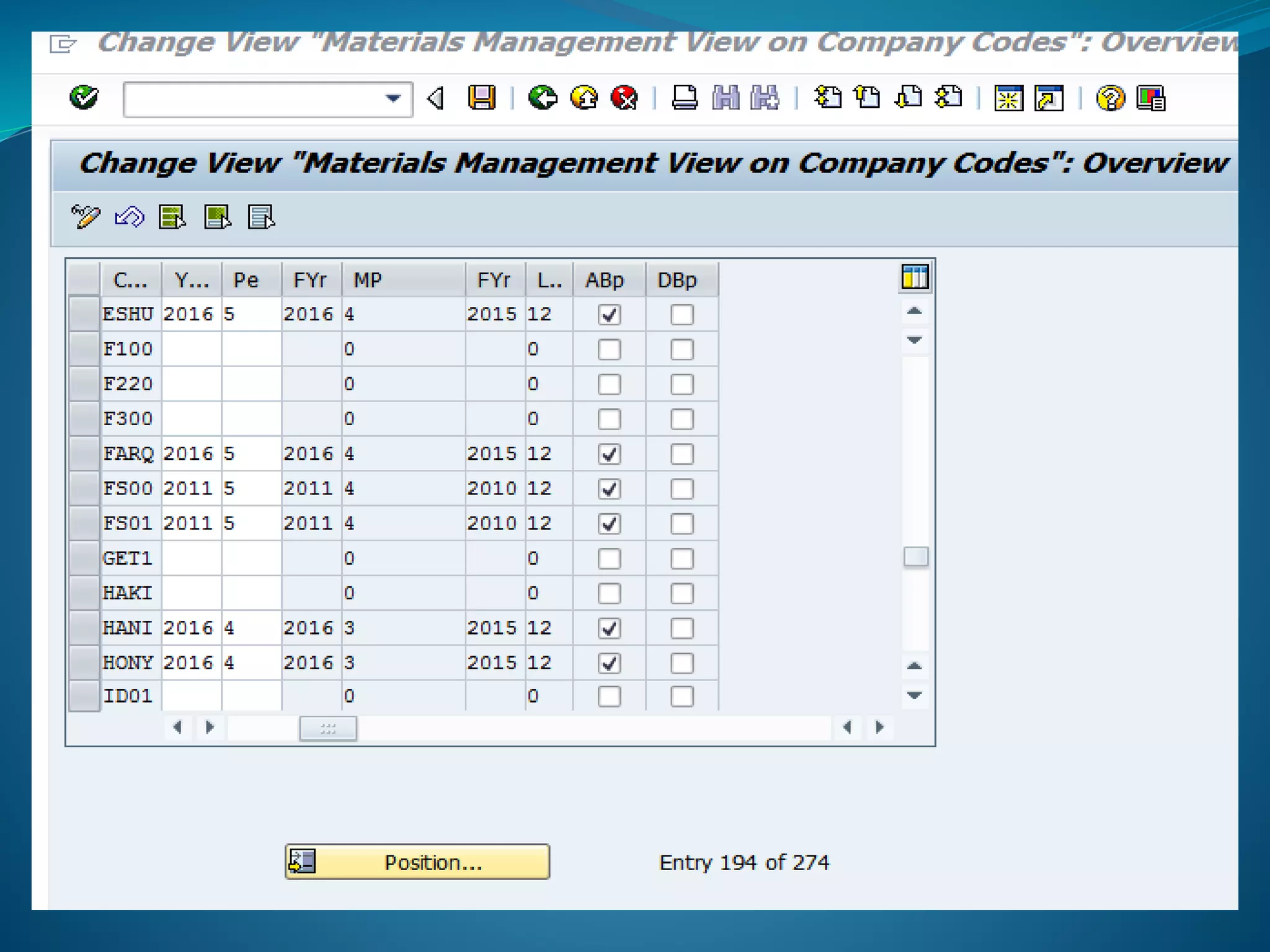Collapse command field with left triangle
1270x952 pixels.
[436, 98]
